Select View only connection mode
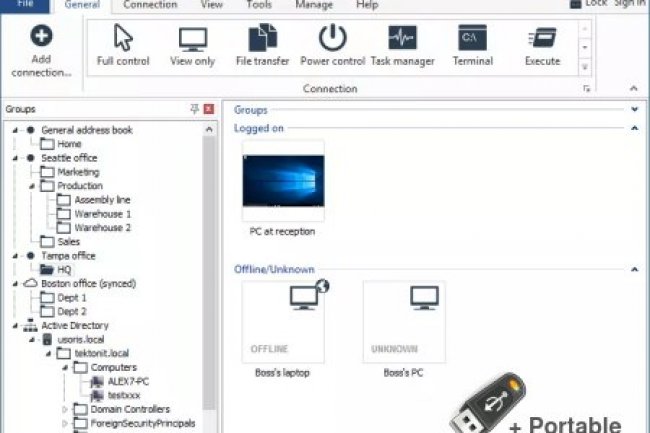The height and width of the screenshot is (433, 650). point(193,45)
